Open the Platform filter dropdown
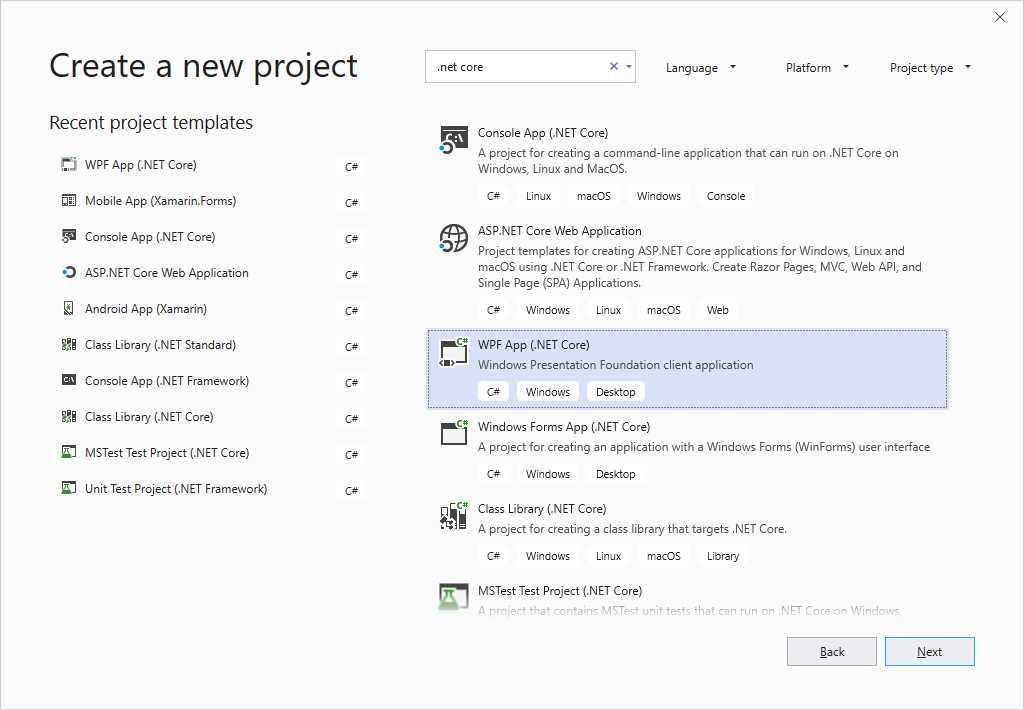Viewport: 1024px width, 710px height. (817, 67)
